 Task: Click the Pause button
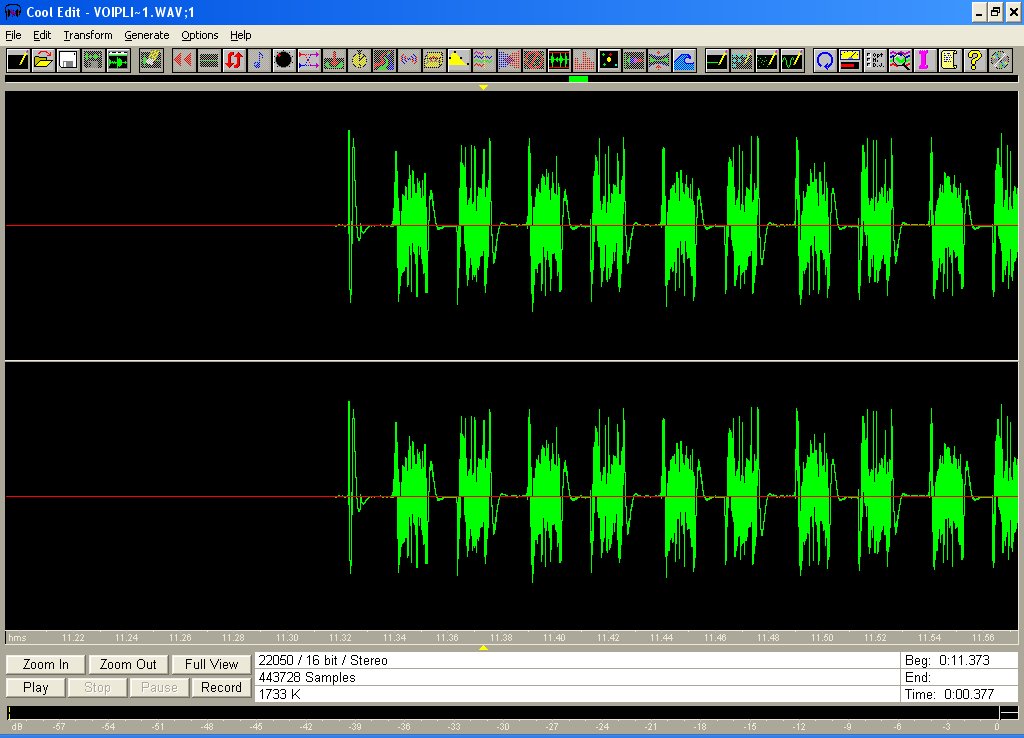[159, 687]
